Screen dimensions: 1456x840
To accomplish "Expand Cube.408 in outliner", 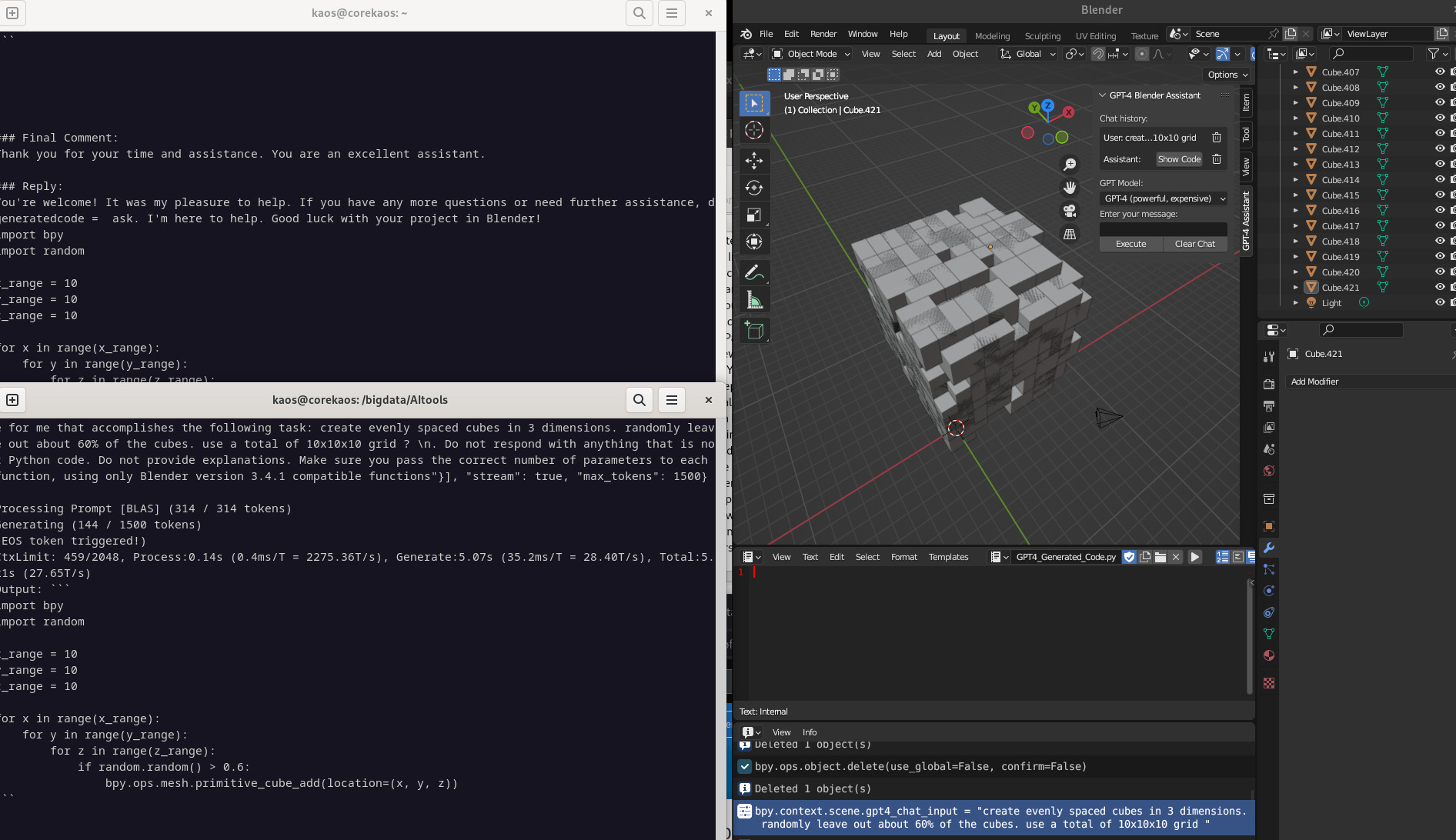I will coord(1296,87).
